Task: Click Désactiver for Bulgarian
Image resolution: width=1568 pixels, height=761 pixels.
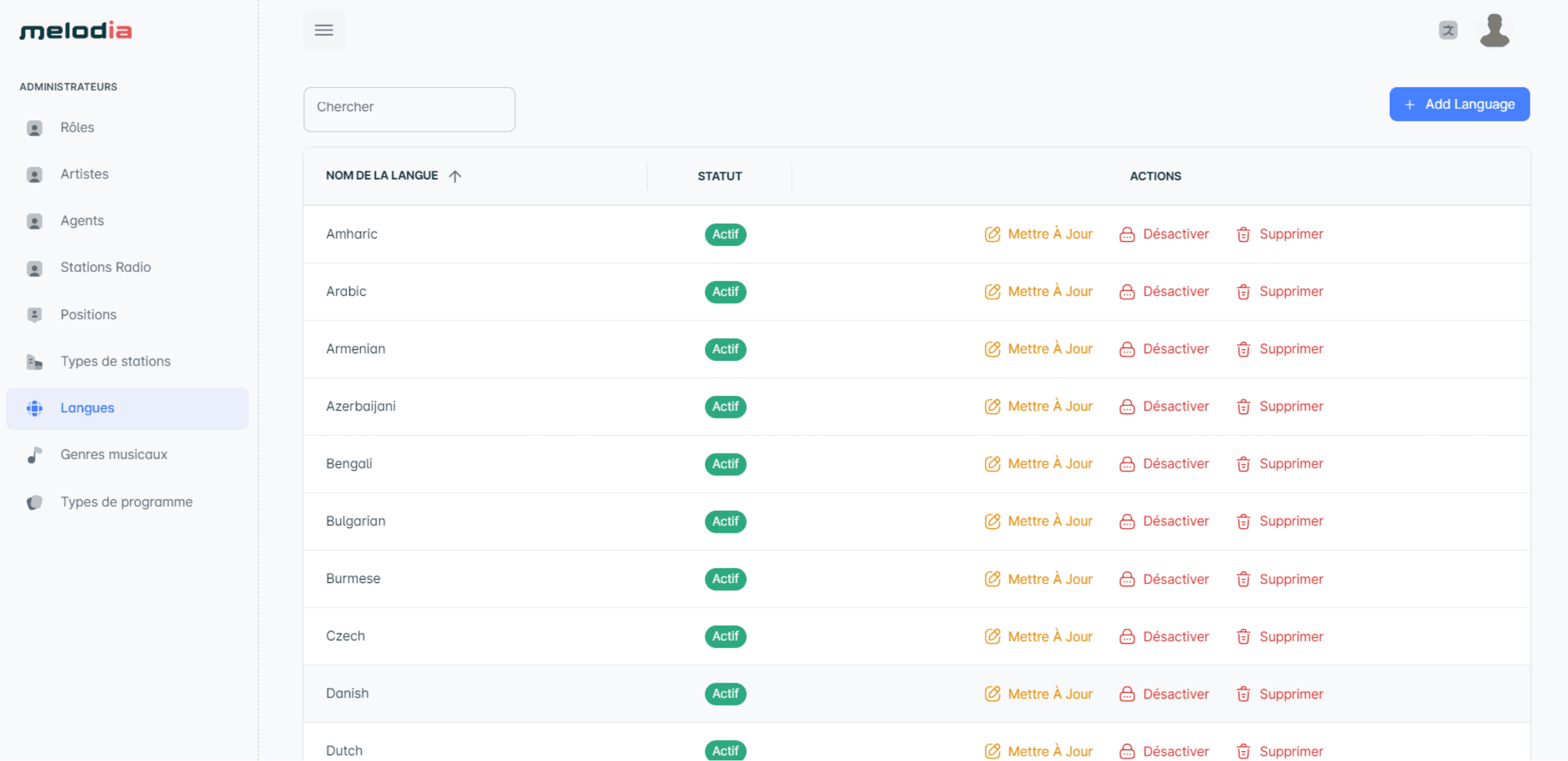Action: [1176, 521]
